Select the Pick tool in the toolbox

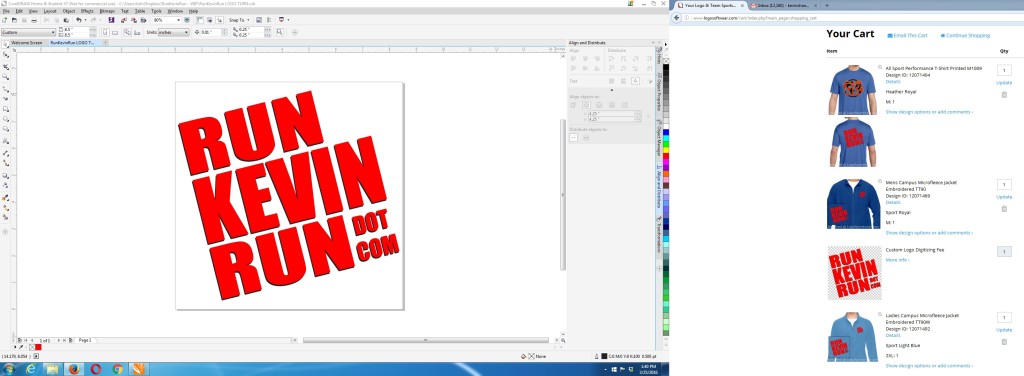click(x=5, y=44)
